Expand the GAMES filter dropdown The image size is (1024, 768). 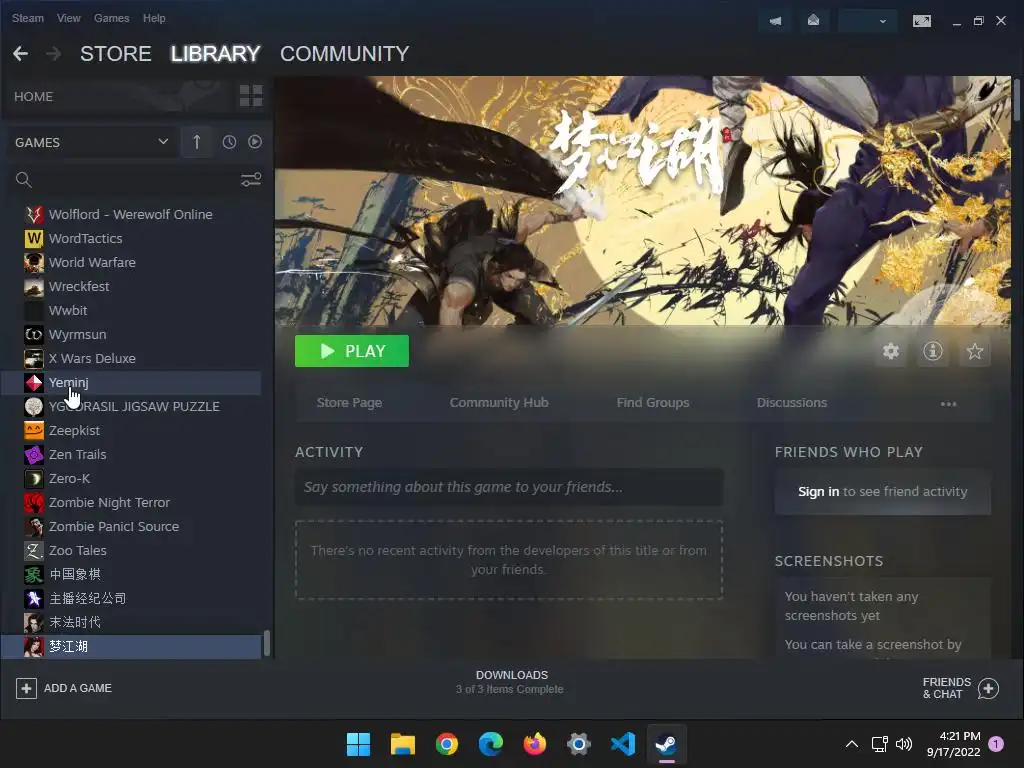[x=91, y=142]
